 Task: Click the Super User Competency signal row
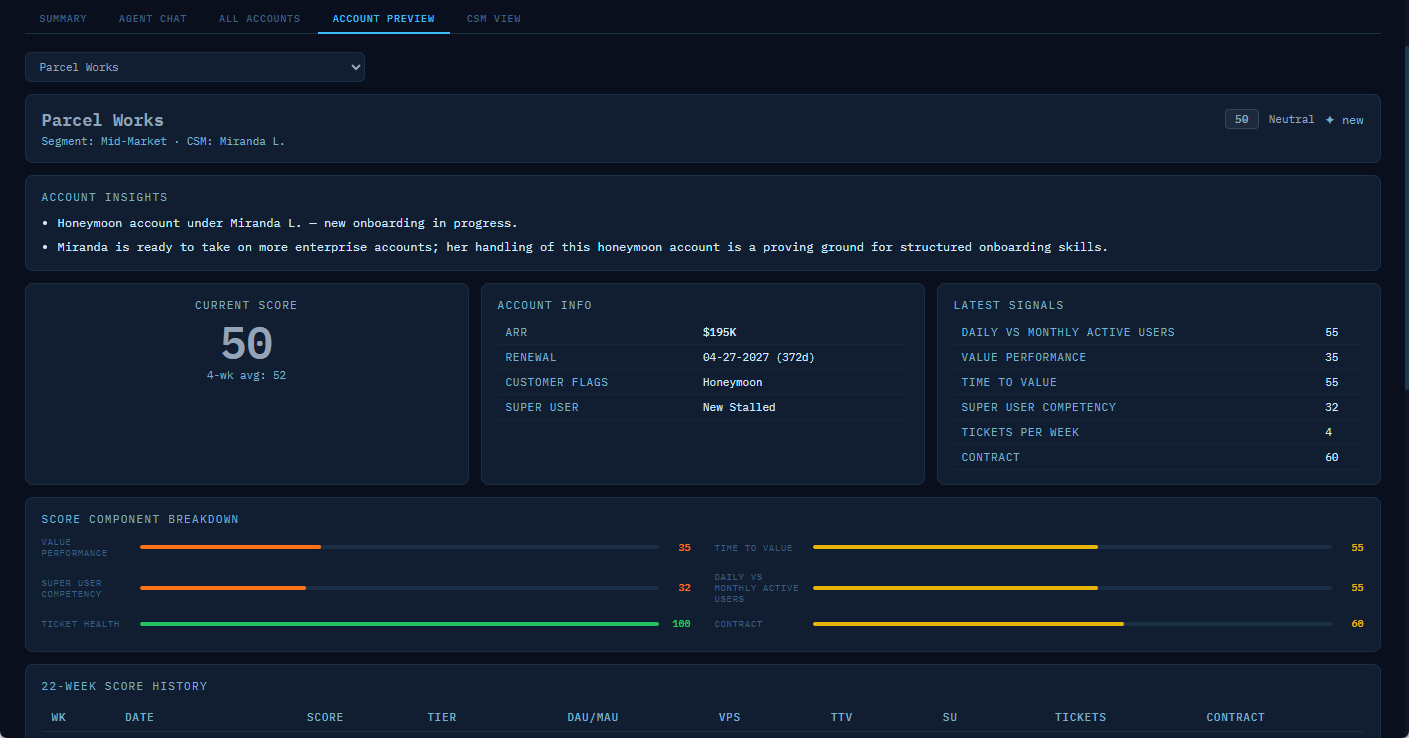[1158, 407]
